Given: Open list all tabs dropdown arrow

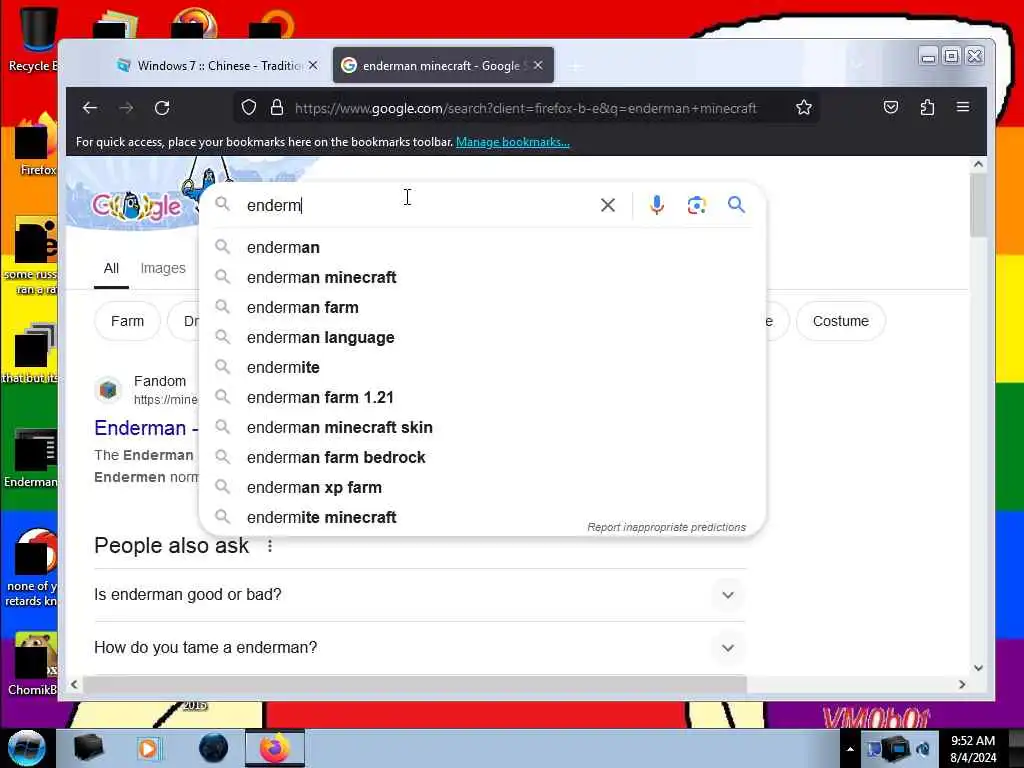Looking at the screenshot, I should click(x=857, y=65).
